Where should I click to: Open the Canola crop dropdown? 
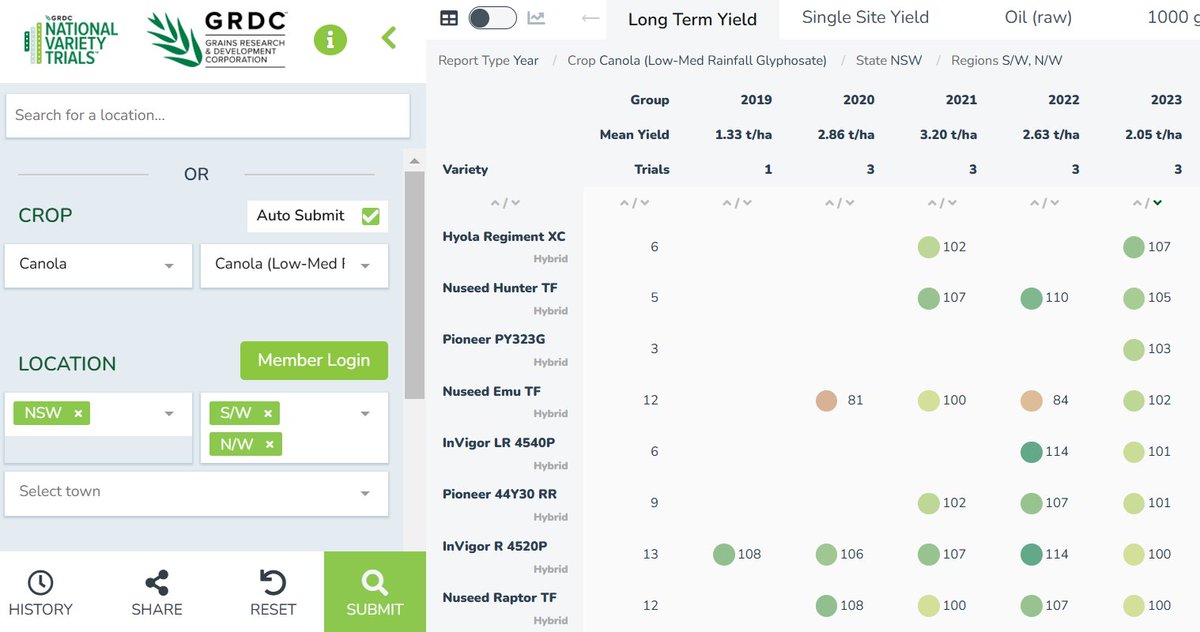[x=98, y=265]
